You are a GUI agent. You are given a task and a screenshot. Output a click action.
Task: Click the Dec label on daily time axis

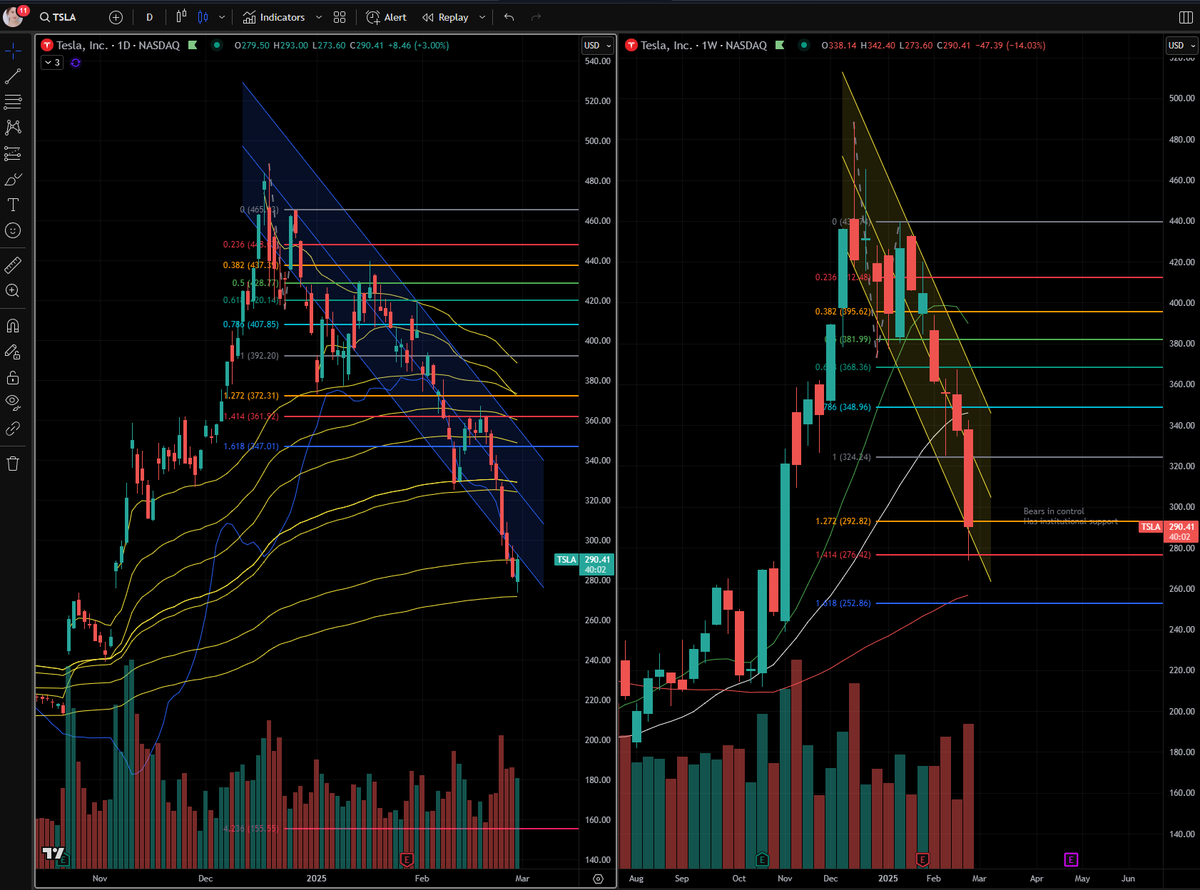tap(206, 878)
